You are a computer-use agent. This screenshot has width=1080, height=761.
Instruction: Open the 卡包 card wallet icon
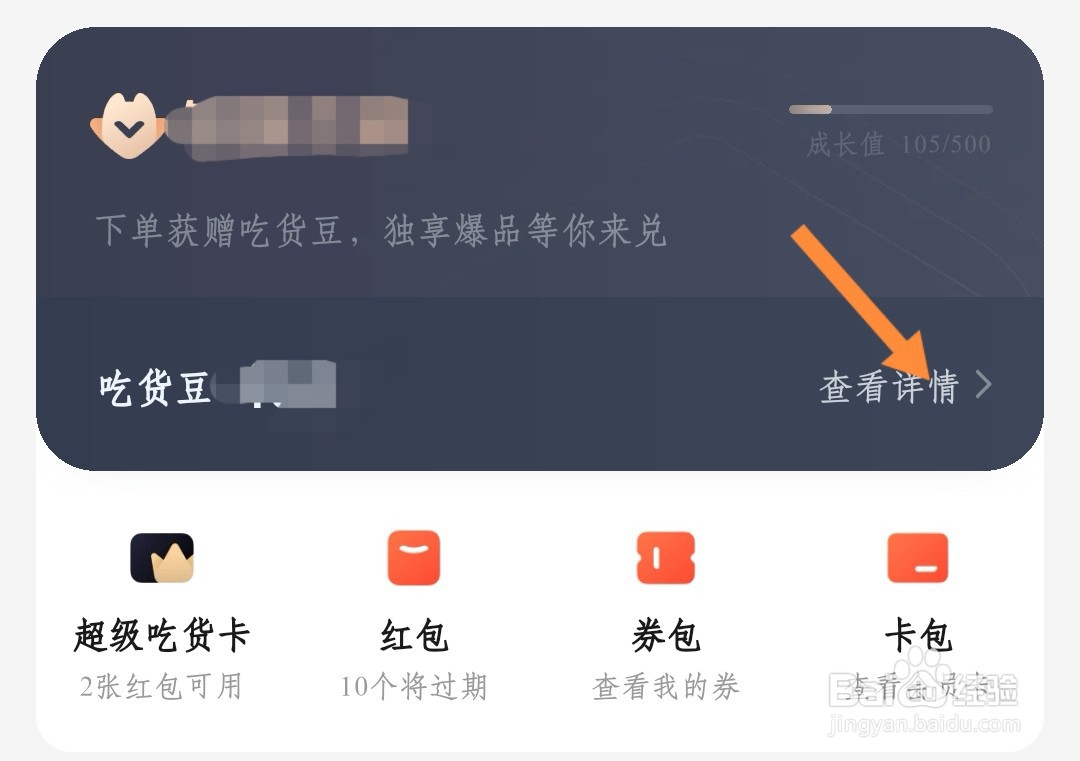(917, 558)
